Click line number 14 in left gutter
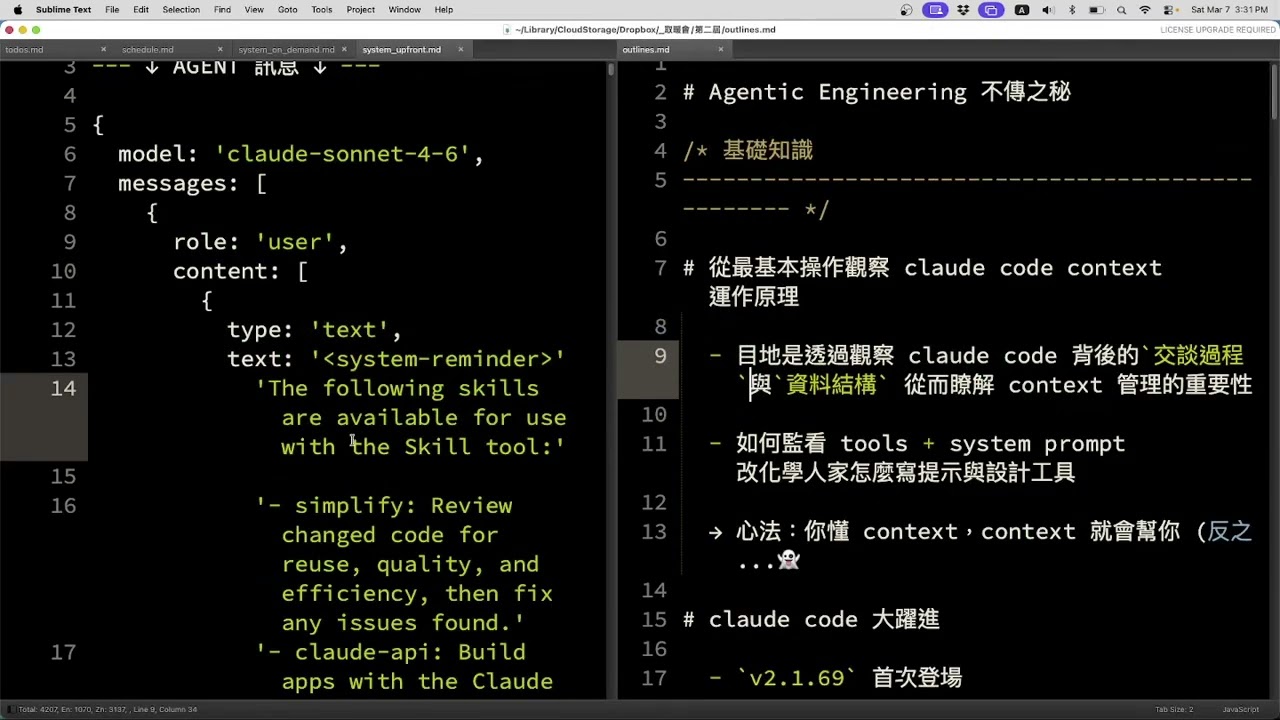This screenshot has width=1280, height=720. pyautogui.click(x=63, y=388)
